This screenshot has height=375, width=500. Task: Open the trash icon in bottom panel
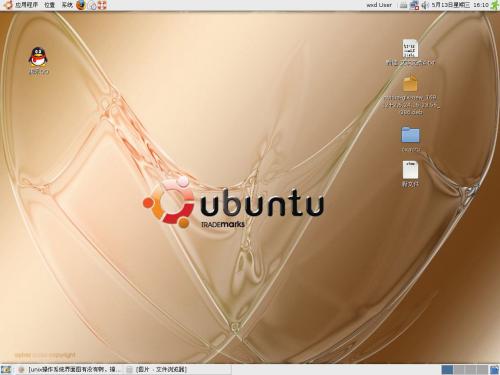pos(494,369)
